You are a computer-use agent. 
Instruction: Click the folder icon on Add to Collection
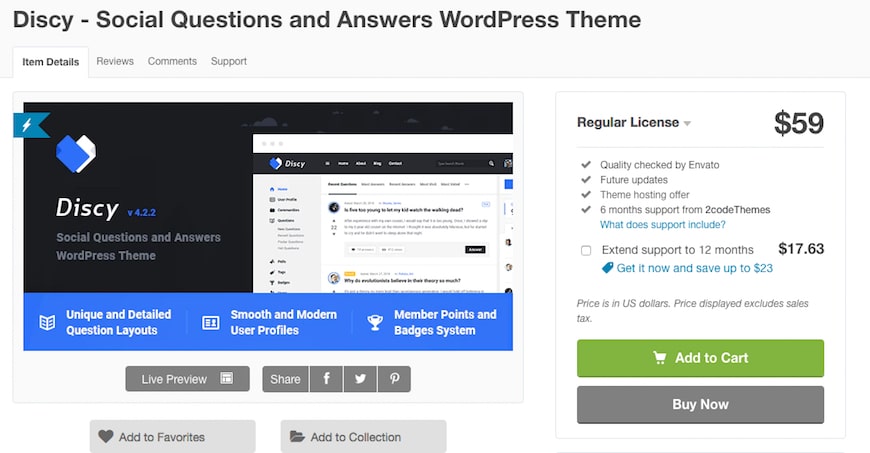click(297, 436)
